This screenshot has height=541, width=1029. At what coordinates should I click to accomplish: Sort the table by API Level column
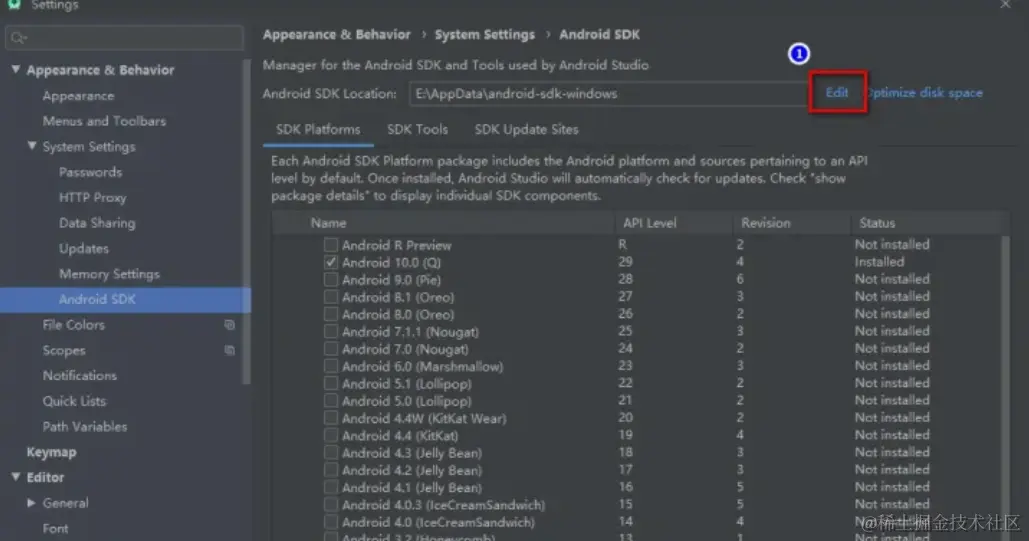(650, 223)
